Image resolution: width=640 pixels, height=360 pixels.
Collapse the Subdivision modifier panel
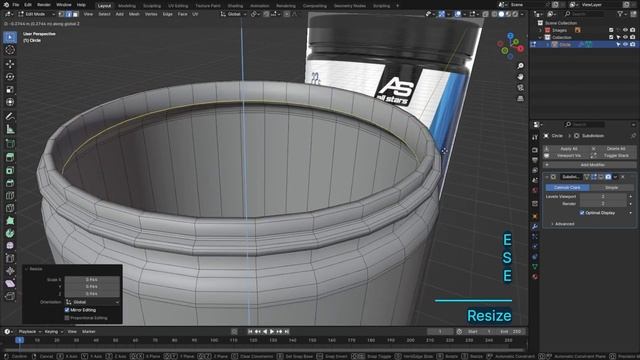coord(547,177)
